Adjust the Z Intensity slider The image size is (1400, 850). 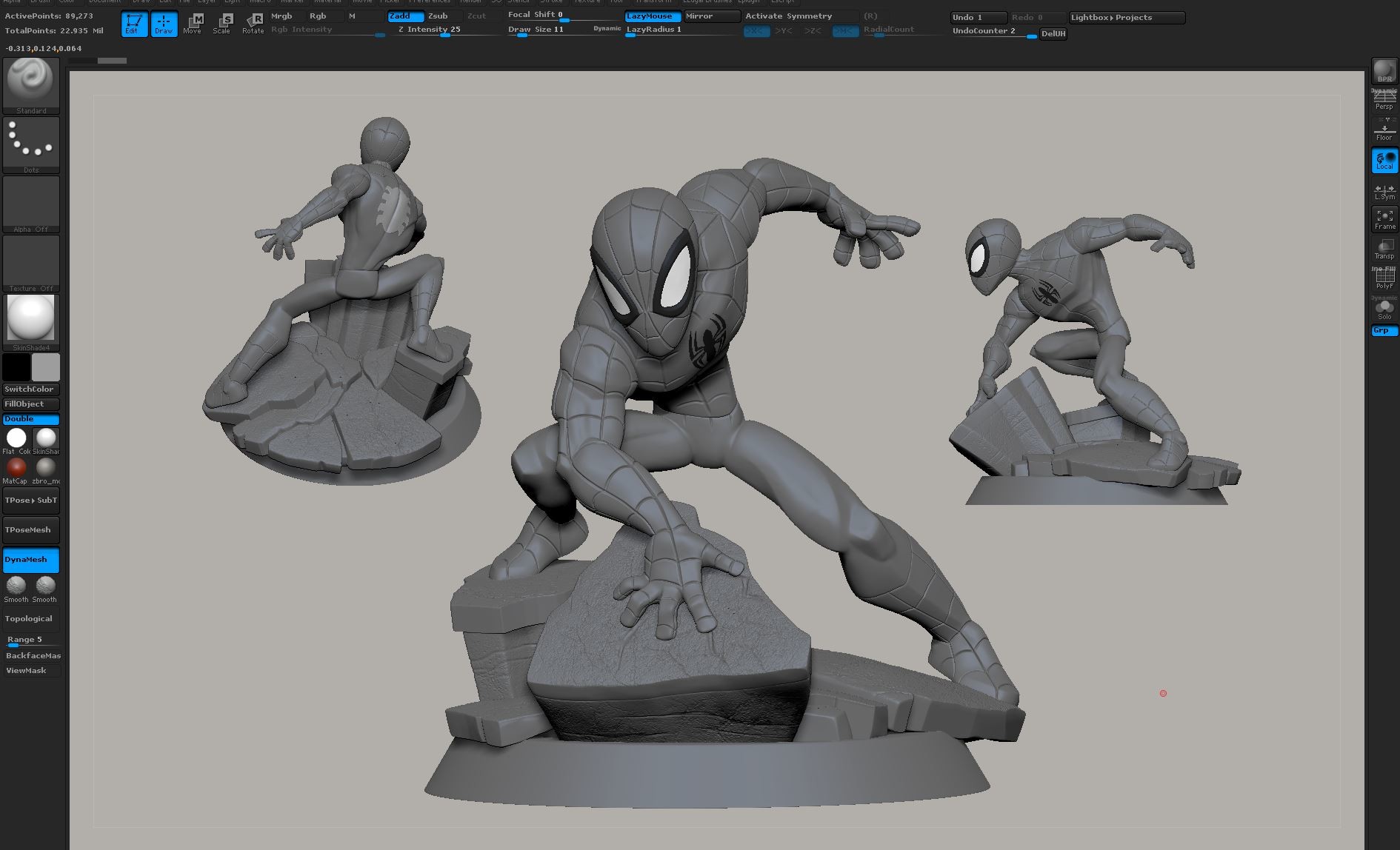pos(444,30)
